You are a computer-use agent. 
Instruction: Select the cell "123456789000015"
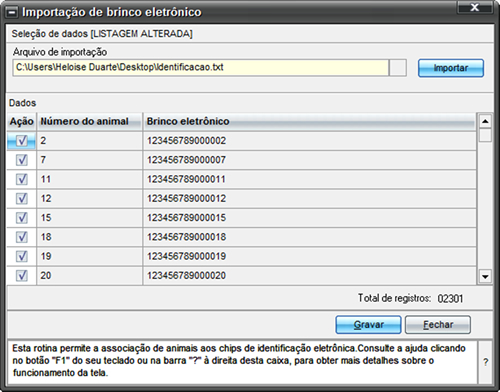[x=310, y=218]
